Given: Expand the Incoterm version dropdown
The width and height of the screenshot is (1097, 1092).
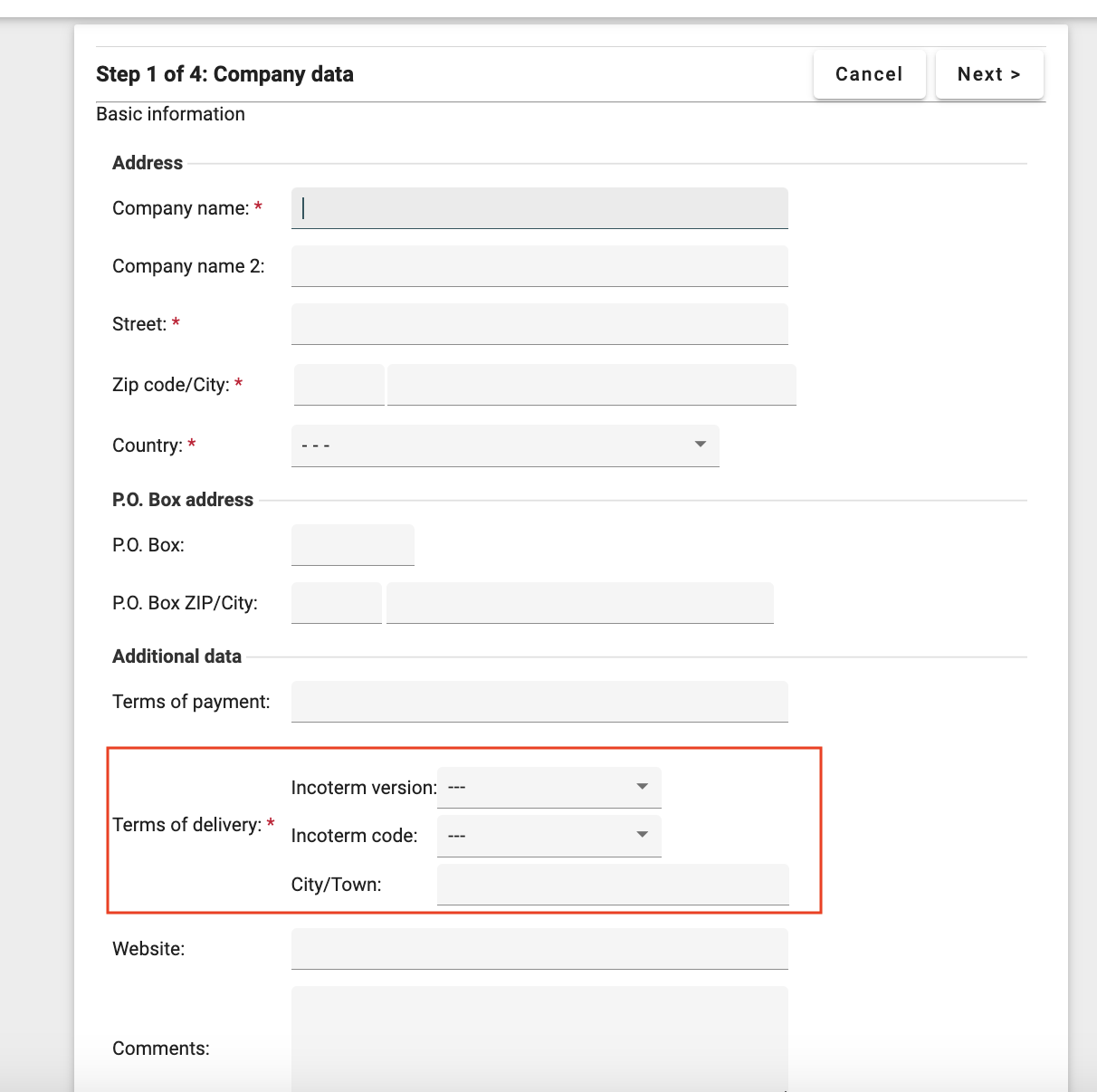Looking at the screenshot, I should coord(548,787).
